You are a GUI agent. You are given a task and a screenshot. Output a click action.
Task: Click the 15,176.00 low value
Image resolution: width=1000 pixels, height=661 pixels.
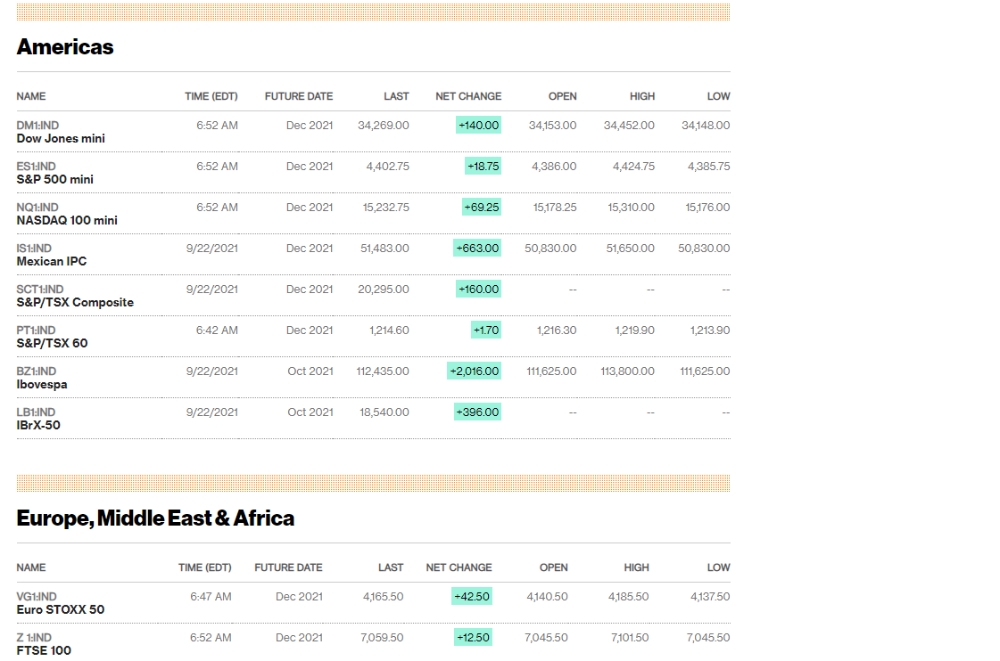(708, 207)
